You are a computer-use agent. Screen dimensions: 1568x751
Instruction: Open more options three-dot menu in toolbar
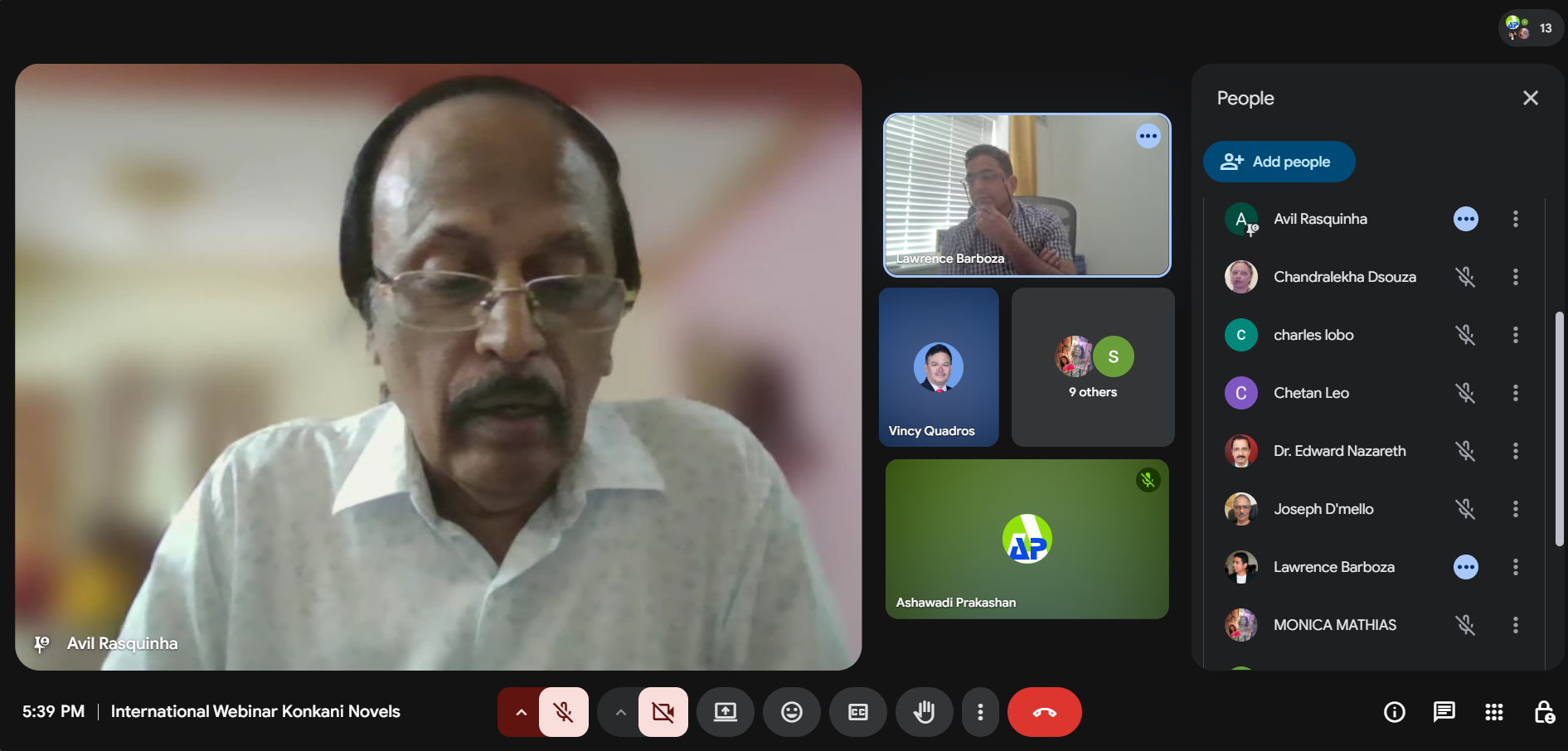[980, 712]
